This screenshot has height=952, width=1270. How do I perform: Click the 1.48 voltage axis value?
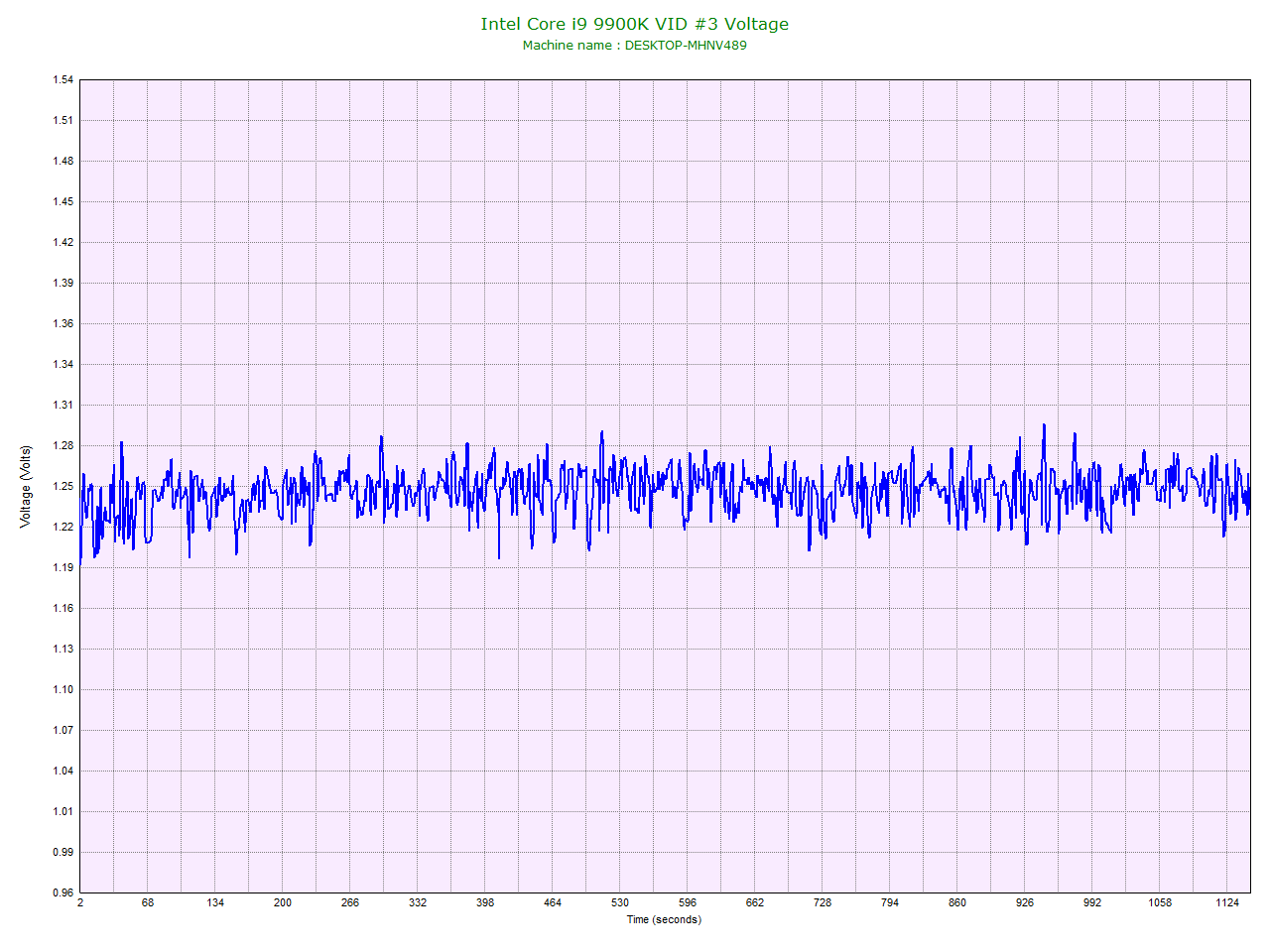pos(63,162)
